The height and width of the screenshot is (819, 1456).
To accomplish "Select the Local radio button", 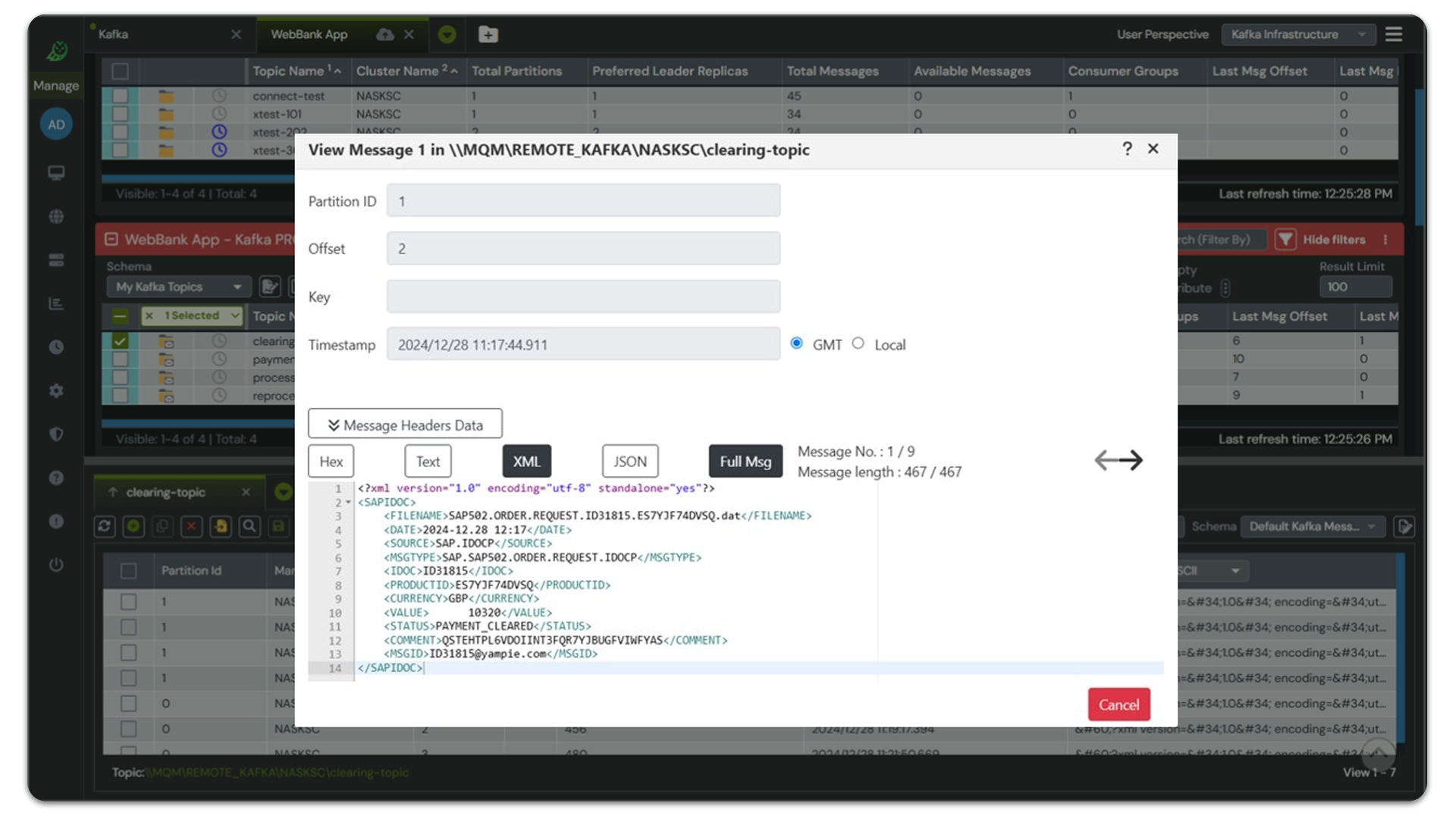I will [858, 344].
